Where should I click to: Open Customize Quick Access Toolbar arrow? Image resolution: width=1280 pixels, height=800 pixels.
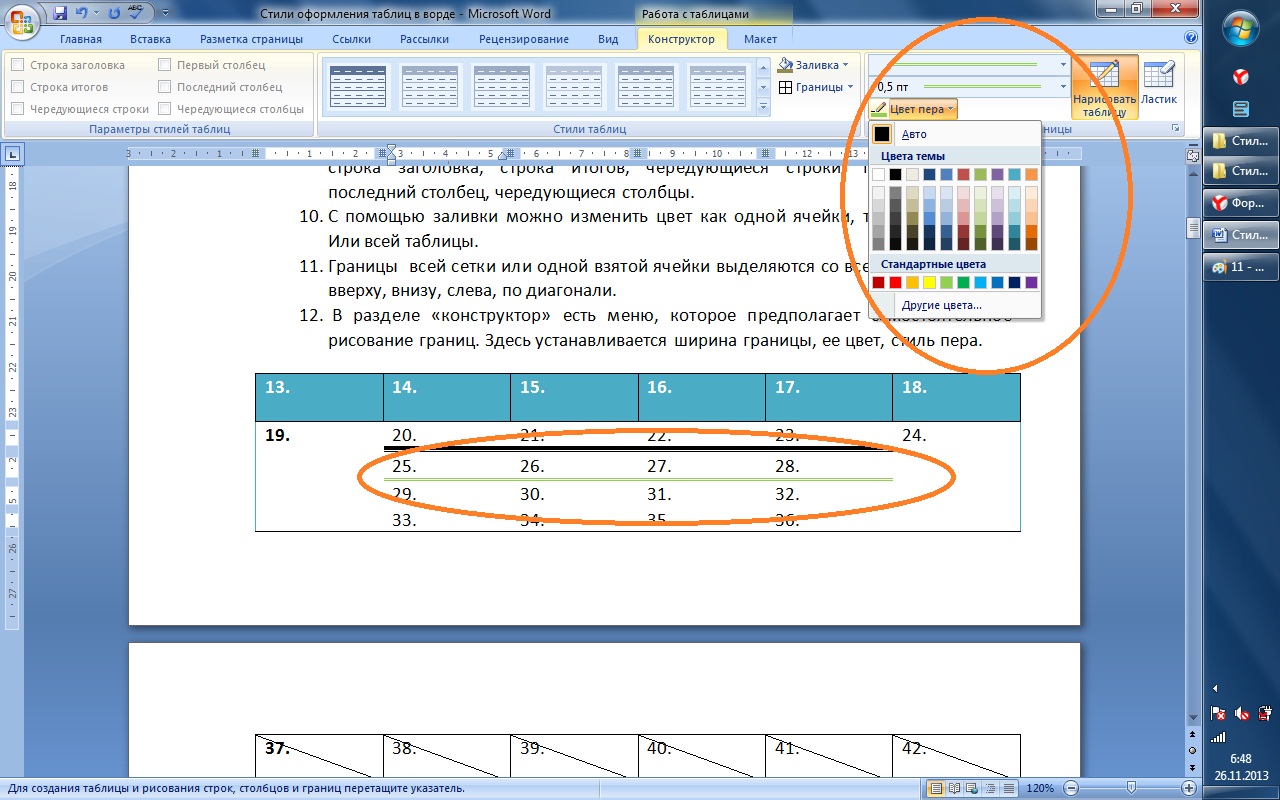[x=164, y=14]
